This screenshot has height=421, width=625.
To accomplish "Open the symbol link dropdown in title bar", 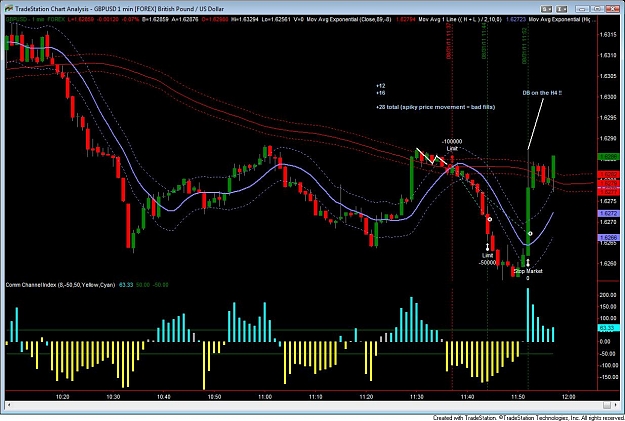I will [546, 9].
